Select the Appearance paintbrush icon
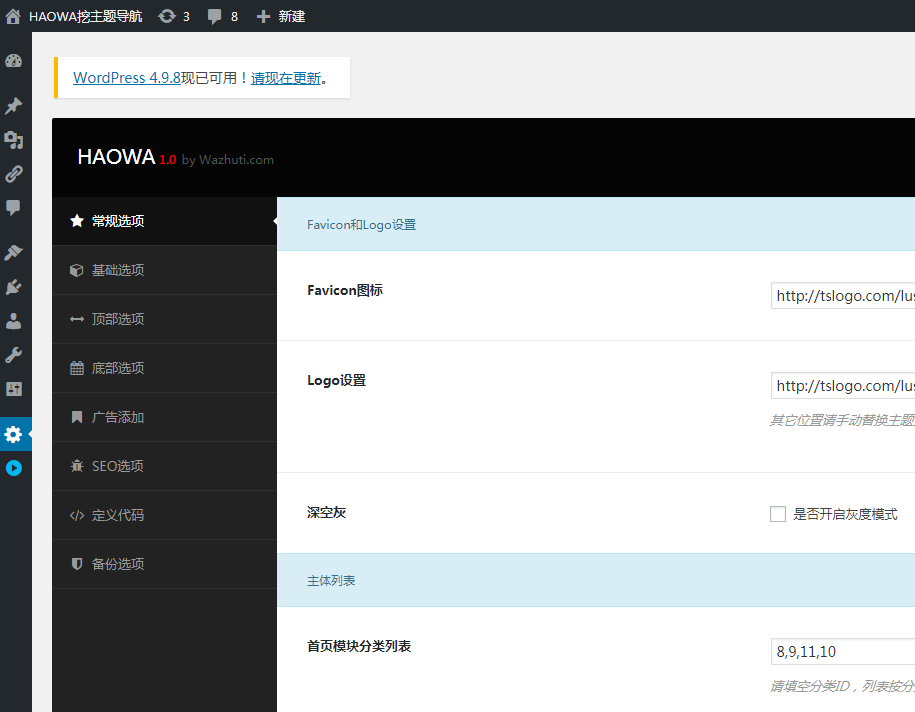This screenshot has height=712, width=915. 13,252
